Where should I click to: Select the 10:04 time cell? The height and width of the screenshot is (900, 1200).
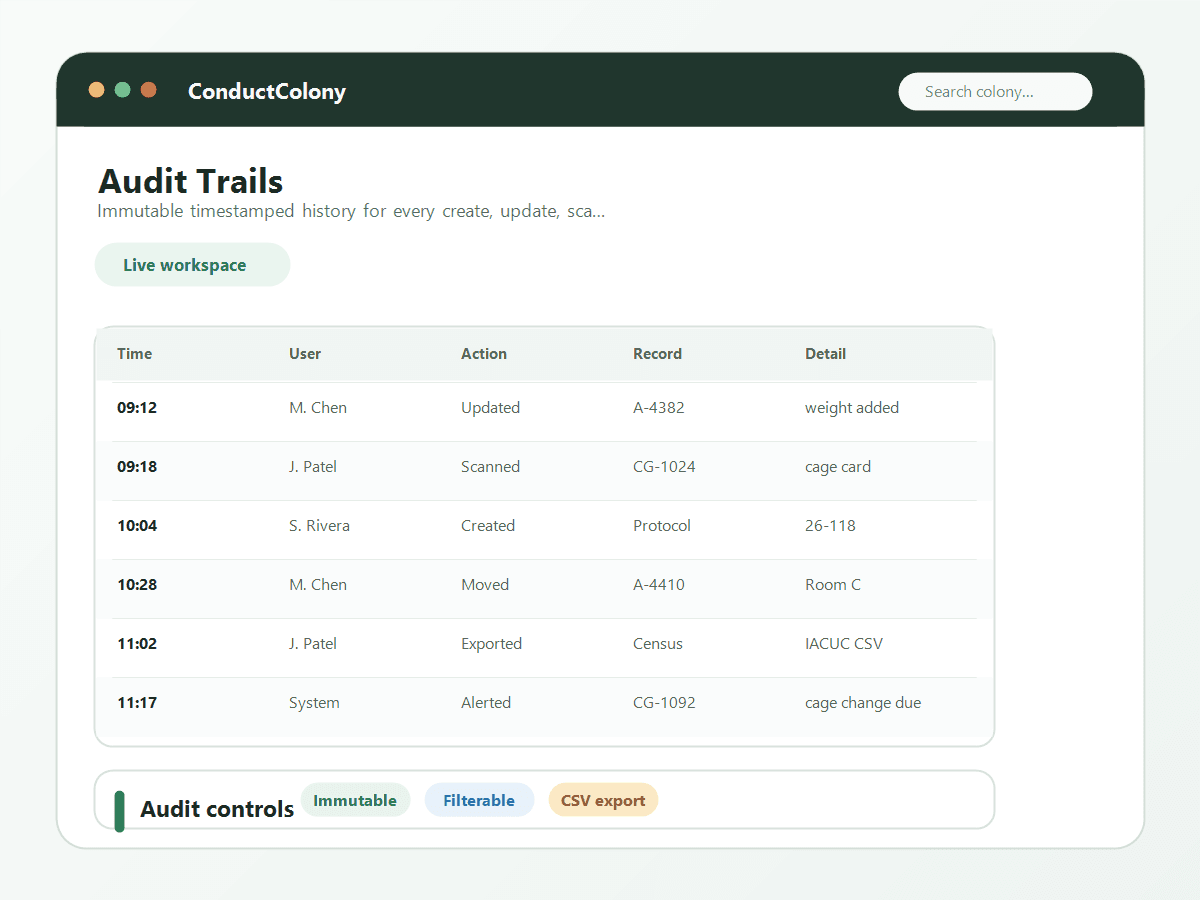tap(137, 526)
